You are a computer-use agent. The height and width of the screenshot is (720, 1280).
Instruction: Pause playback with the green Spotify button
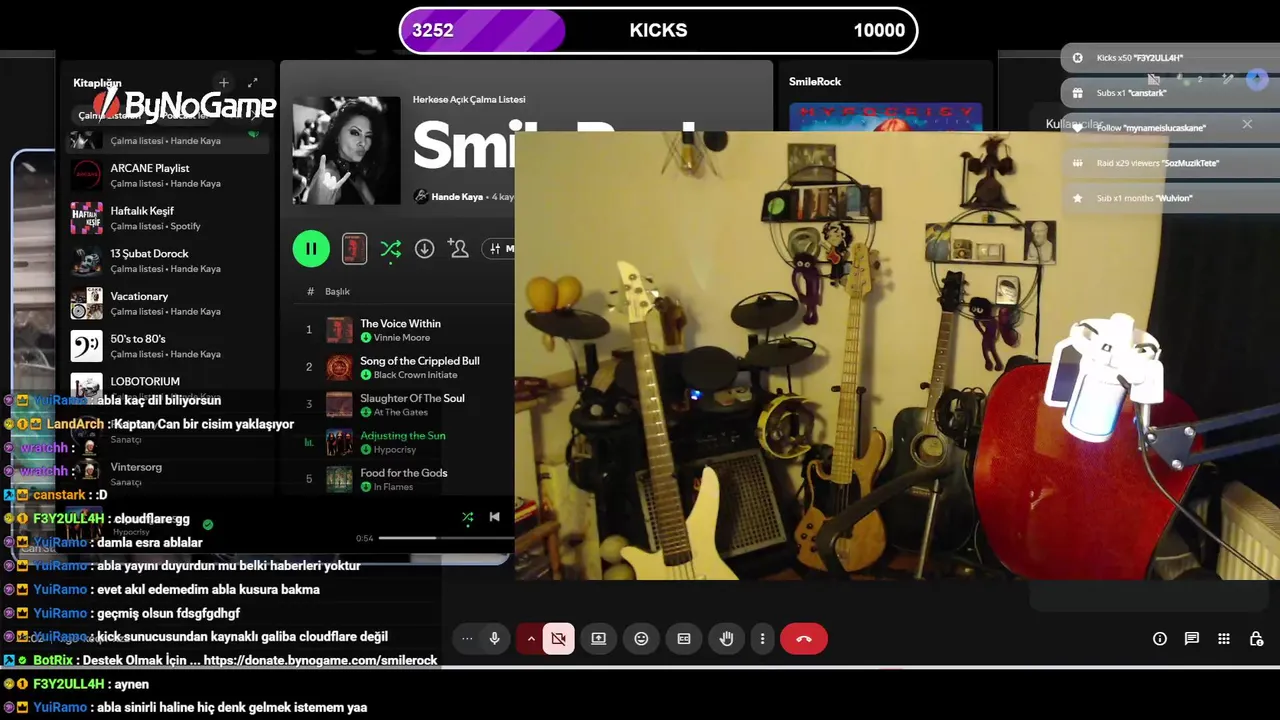click(311, 249)
